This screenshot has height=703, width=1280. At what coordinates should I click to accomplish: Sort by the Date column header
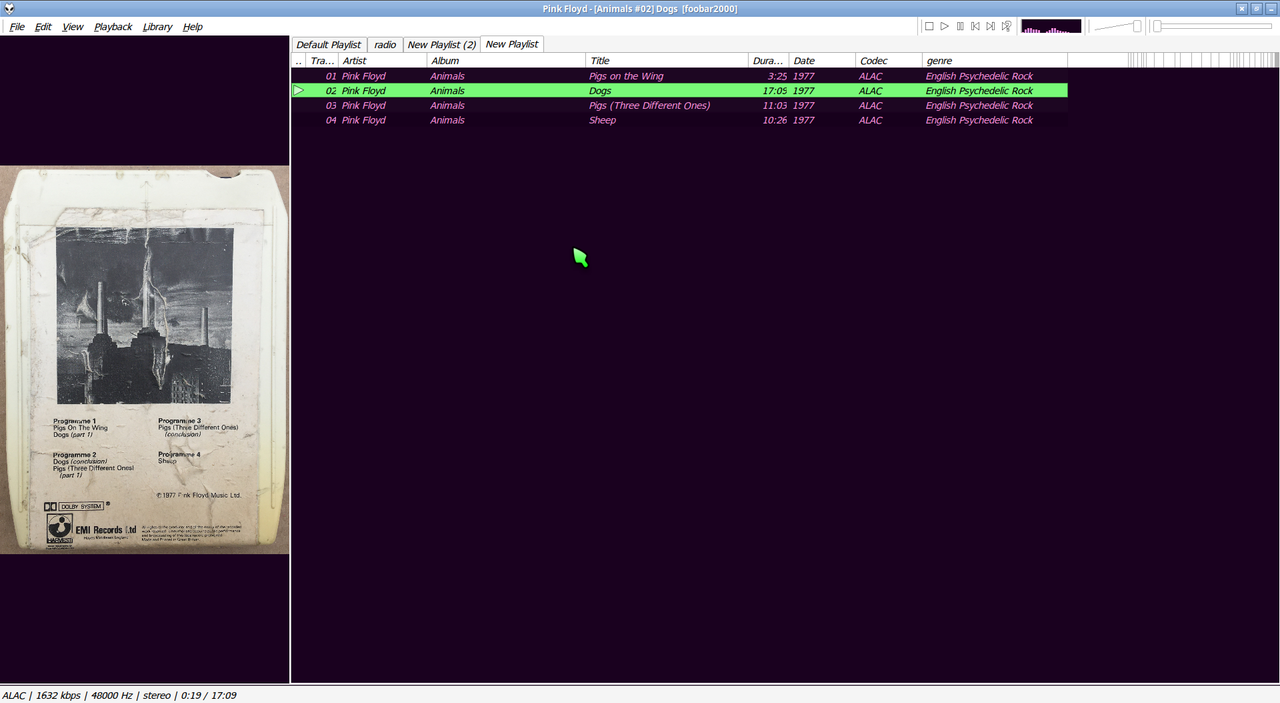(x=822, y=61)
